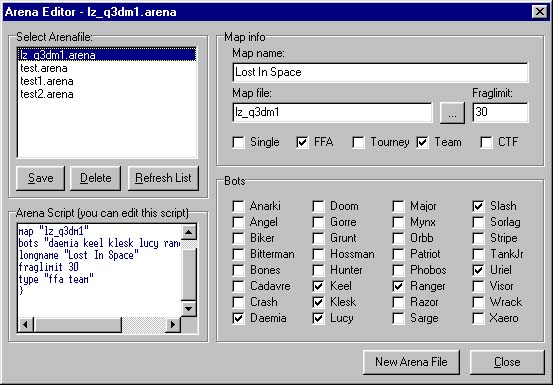Click the arena script scroll right arrow
The height and width of the screenshot is (385, 553).
pyautogui.click(x=173, y=324)
